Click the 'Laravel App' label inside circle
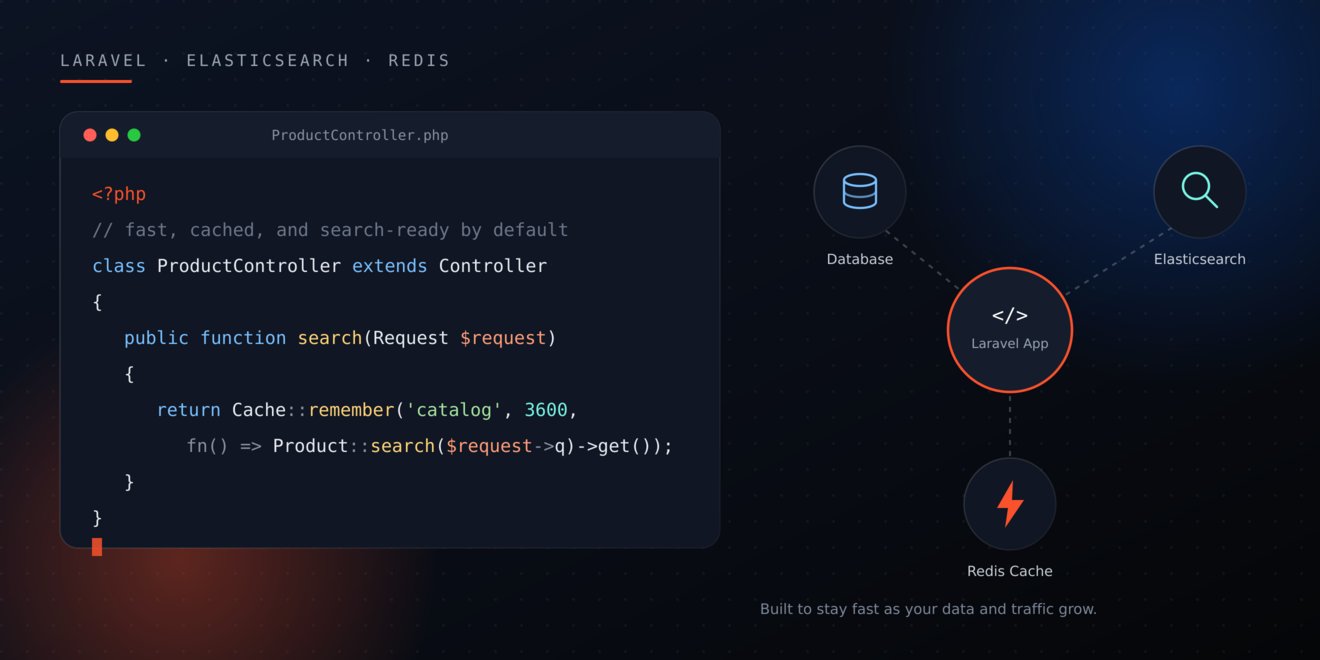1320x660 pixels. (1010, 343)
